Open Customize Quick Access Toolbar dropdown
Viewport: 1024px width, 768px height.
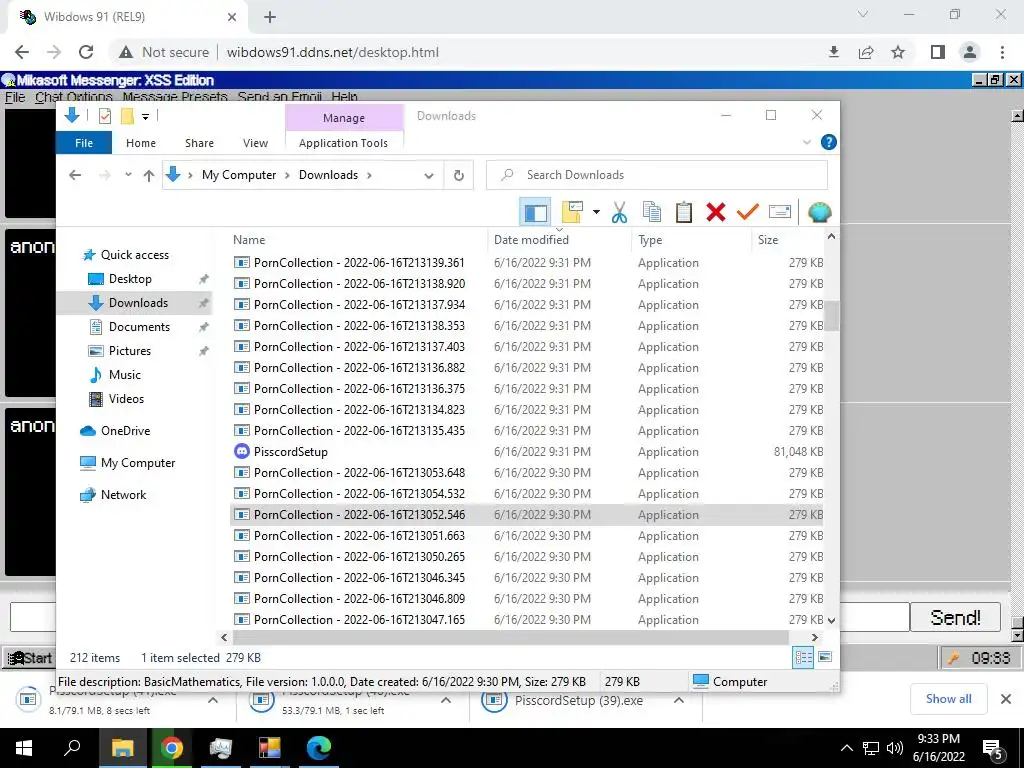tap(145, 116)
